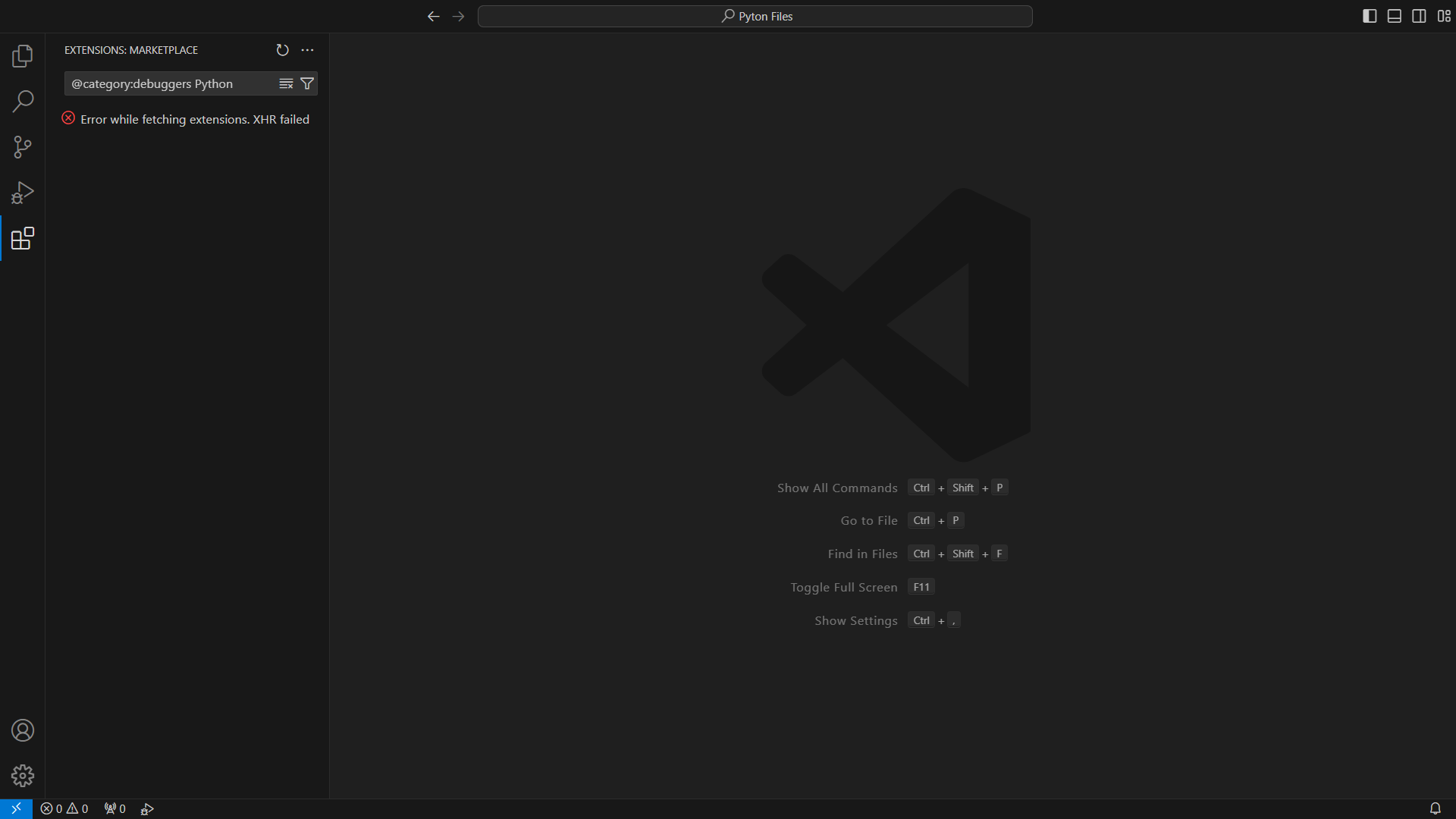Toggle the primary side bar
The width and height of the screenshot is (1456, 819).
tap(1370, 17)
